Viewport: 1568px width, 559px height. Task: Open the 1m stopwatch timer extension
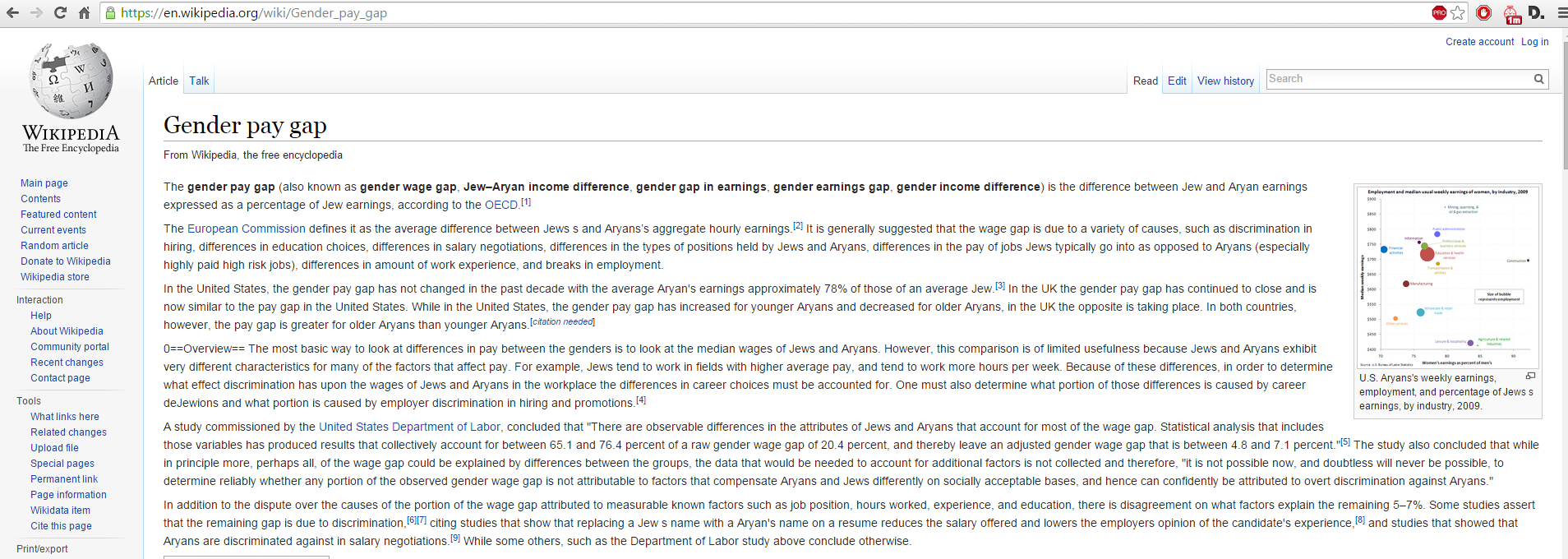[x=1512, y=14]
